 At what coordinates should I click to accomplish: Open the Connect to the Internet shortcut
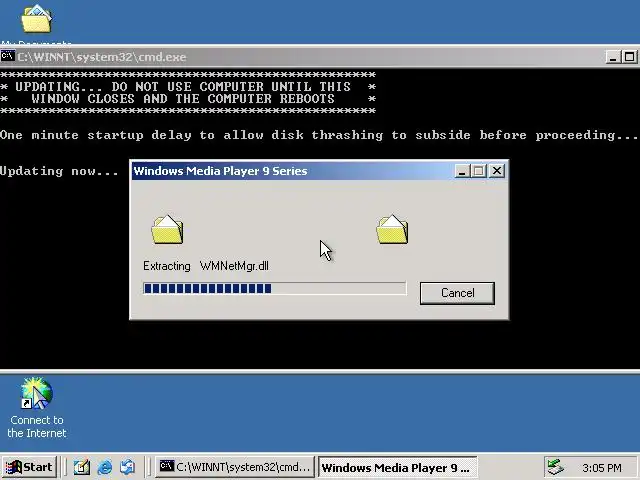pyautogui.click(x=36, y=408)
